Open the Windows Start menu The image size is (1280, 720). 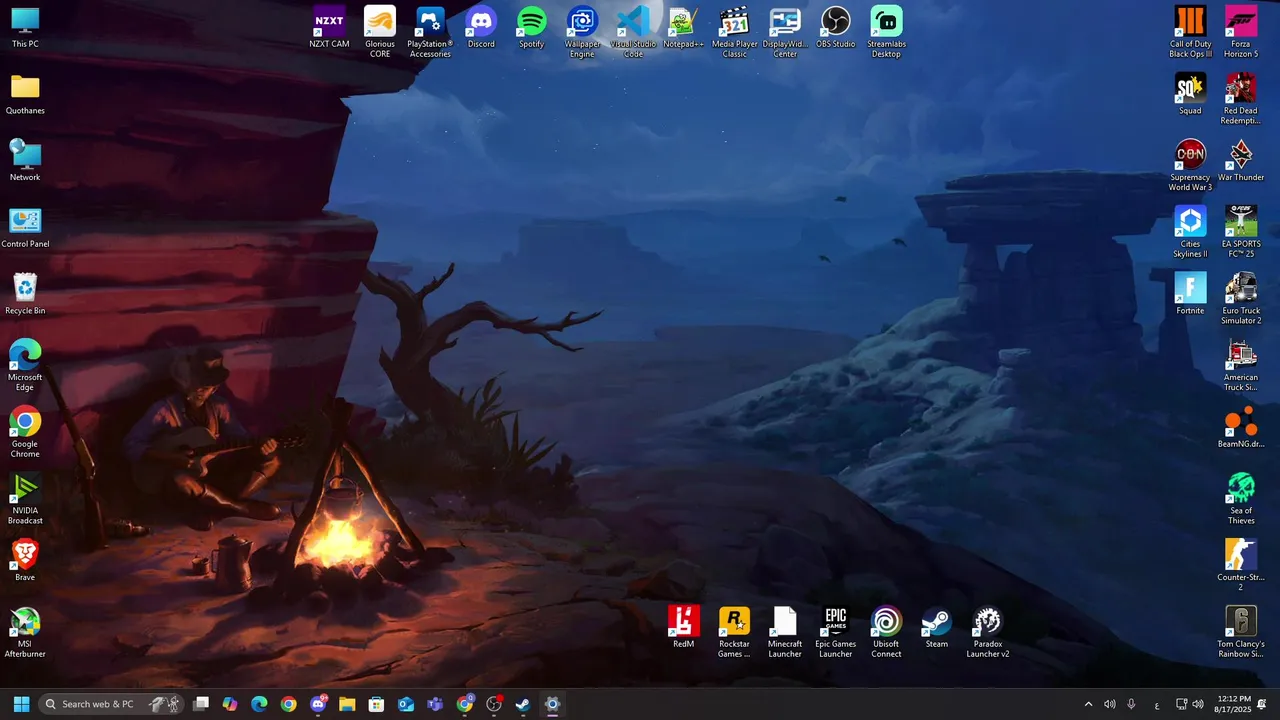click(x=21, y=704)
